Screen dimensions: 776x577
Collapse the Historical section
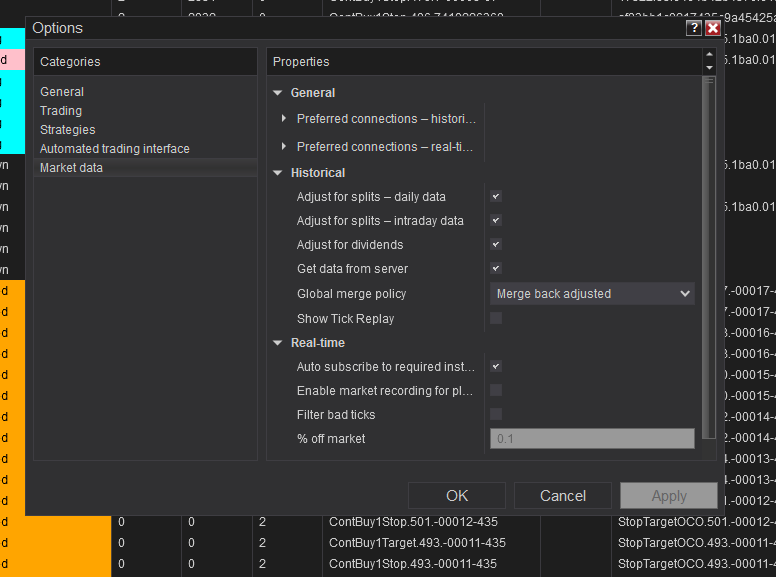(278, 173)
